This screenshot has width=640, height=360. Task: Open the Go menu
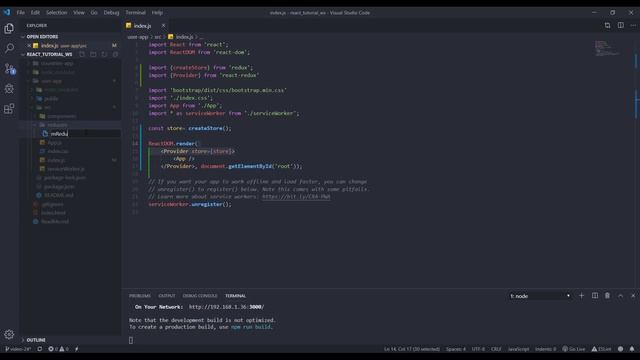(x=94, y=13)
